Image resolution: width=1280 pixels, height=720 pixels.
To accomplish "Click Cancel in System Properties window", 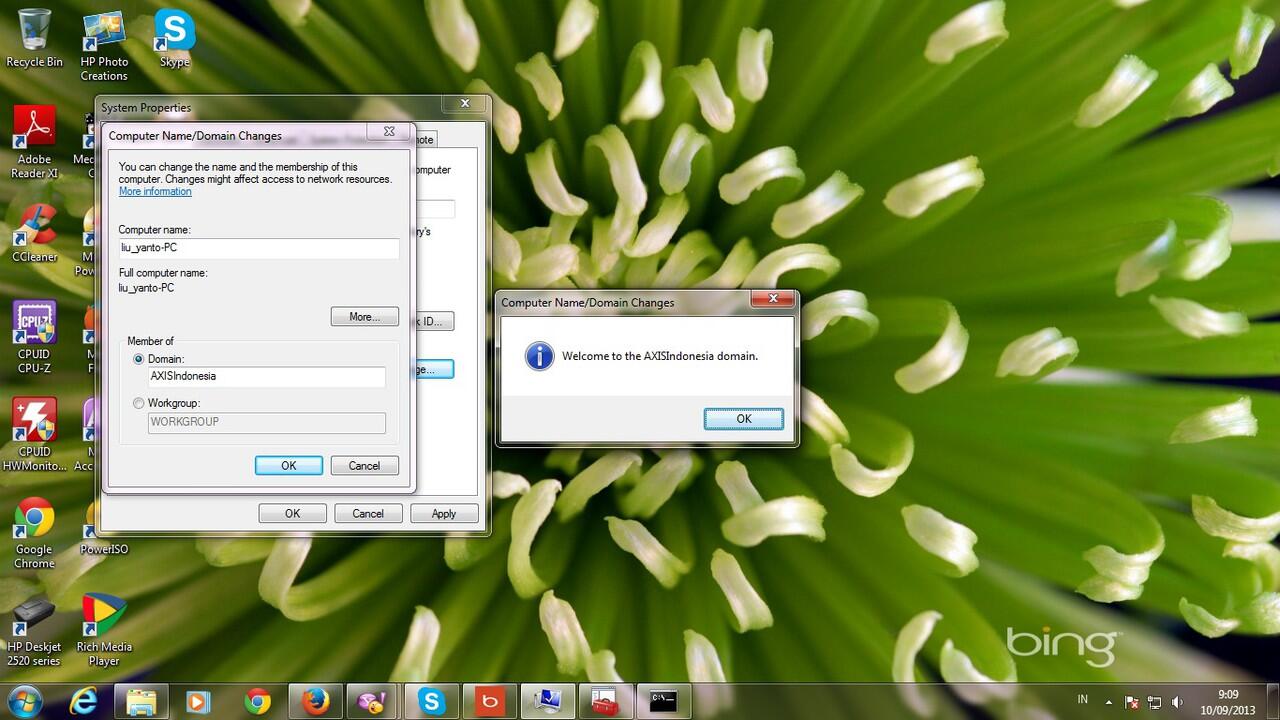I will [368, 513].
